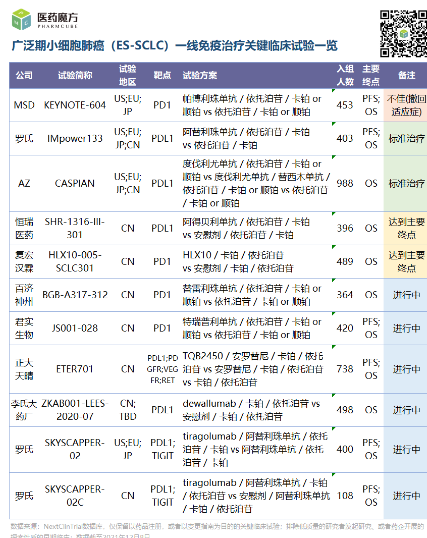Select the ETER701 trial name
This screenshot has width=427, height=538.
(75, 369)
